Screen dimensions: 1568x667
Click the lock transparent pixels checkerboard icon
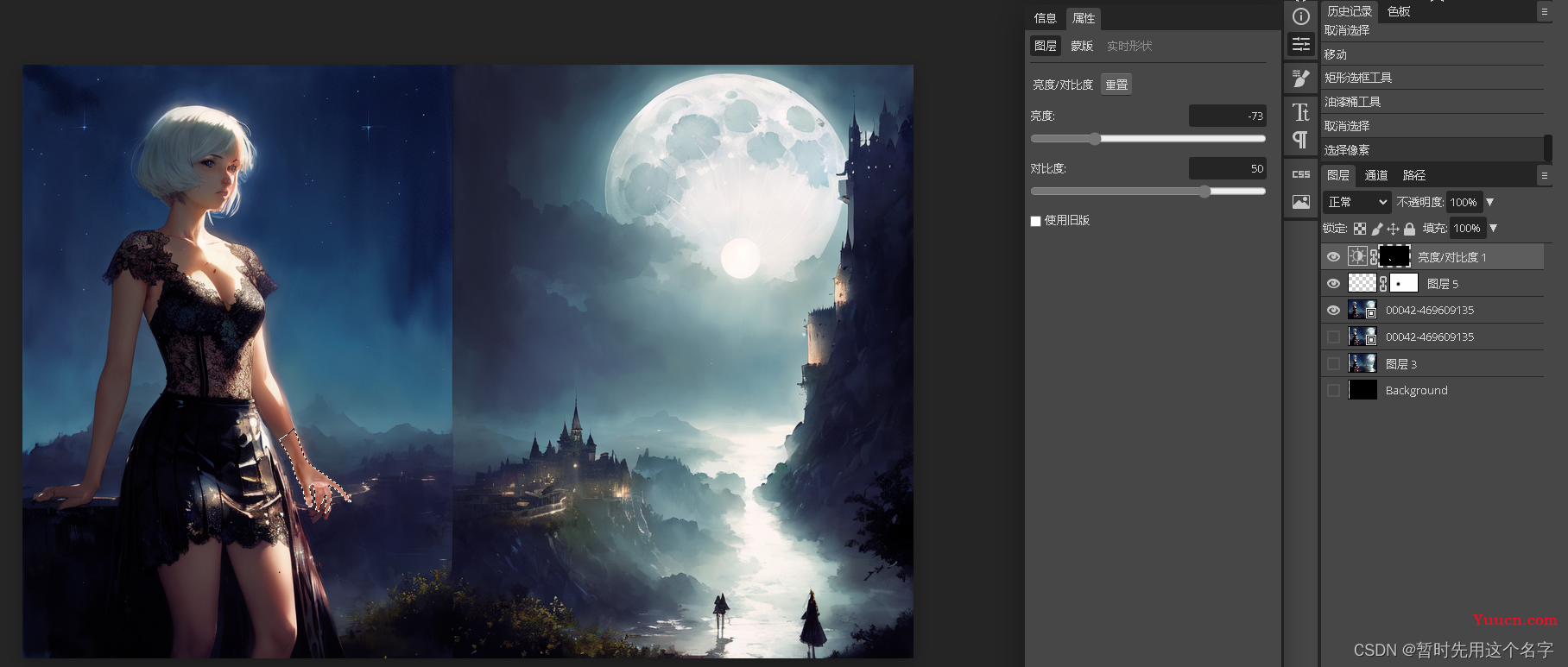click(x=1360, y=229)
